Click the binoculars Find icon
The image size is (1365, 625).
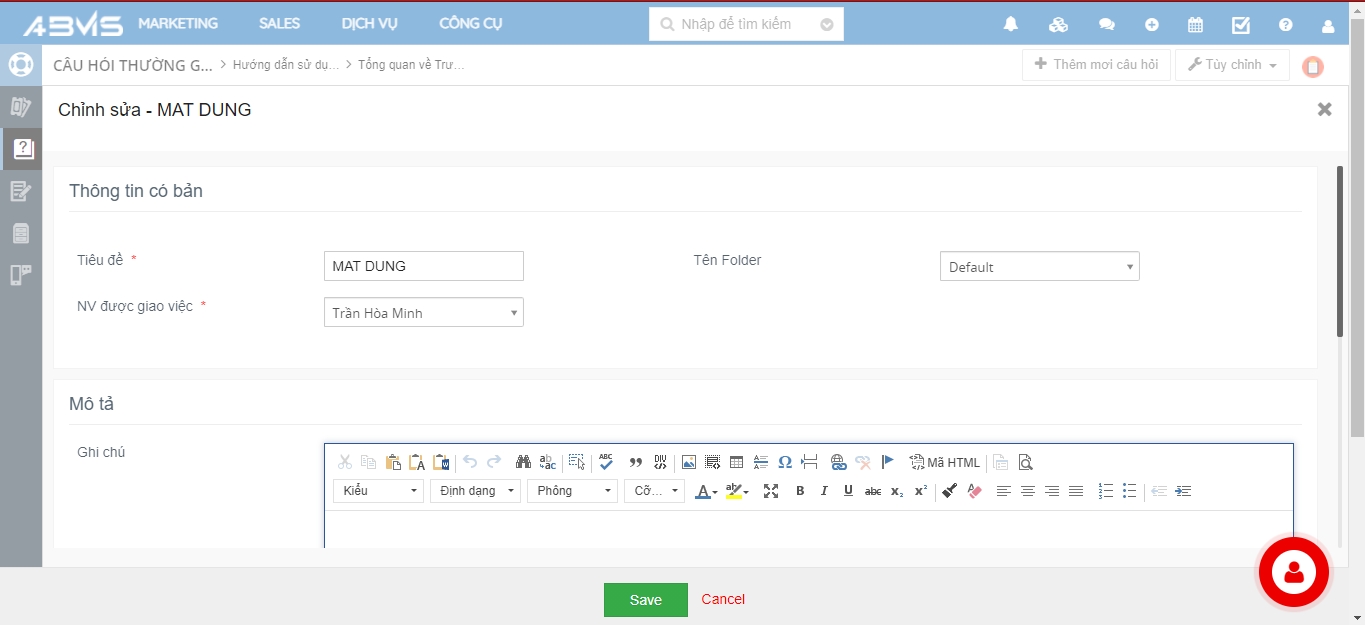coord(523,462)
